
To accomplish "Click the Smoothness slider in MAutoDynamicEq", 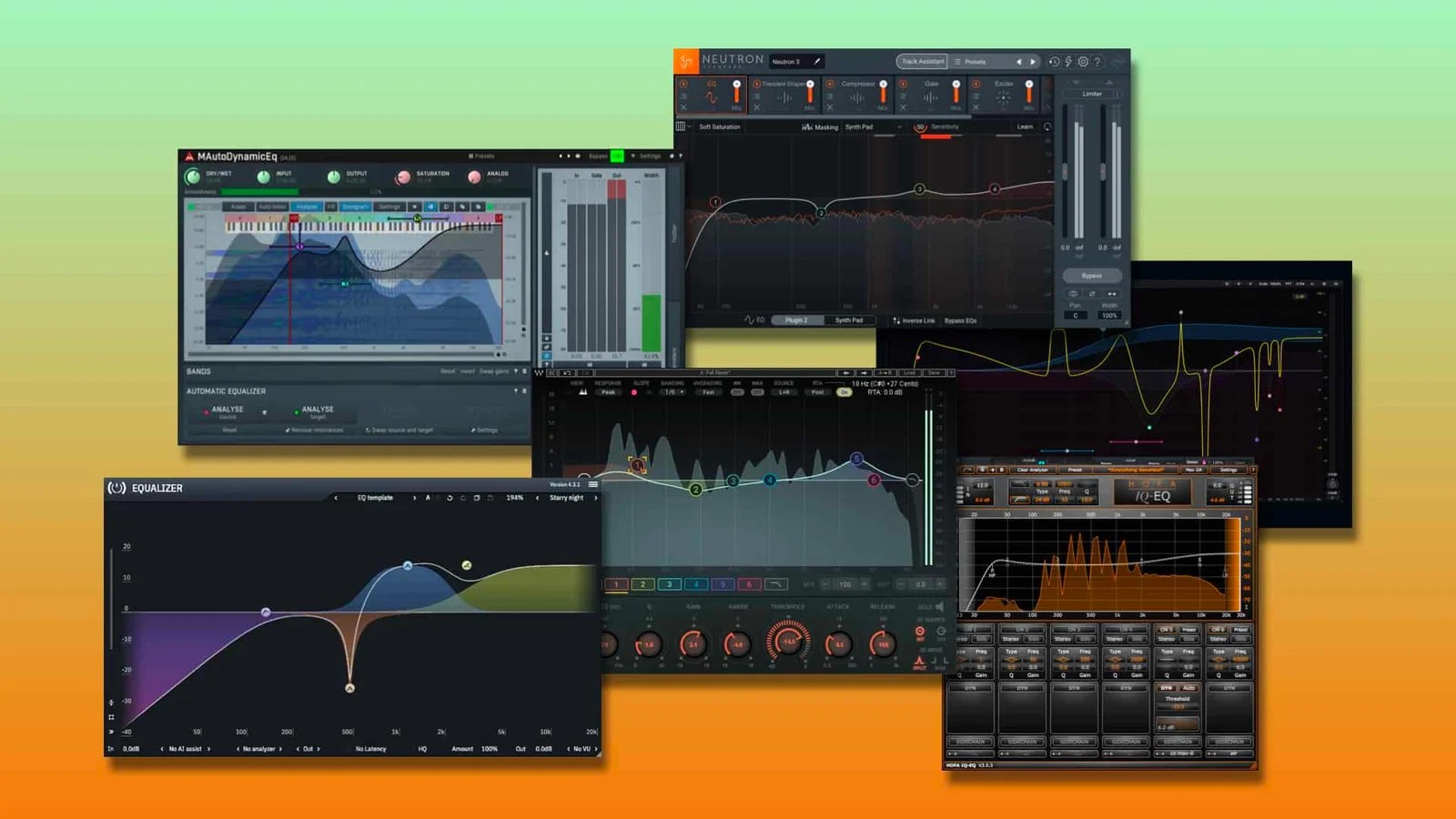I will [264, 191].
